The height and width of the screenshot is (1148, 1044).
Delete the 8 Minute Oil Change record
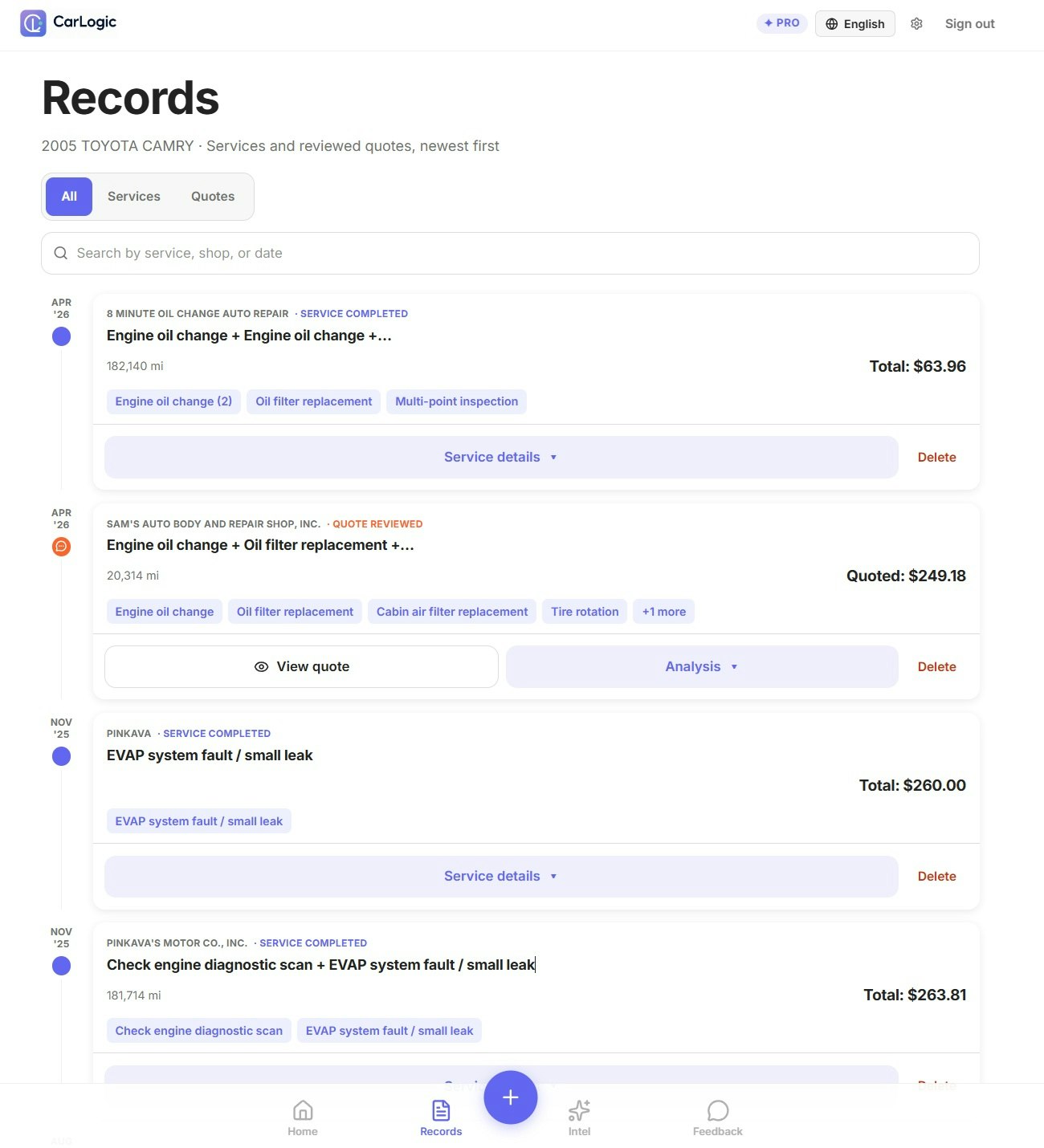click(936, 457)
